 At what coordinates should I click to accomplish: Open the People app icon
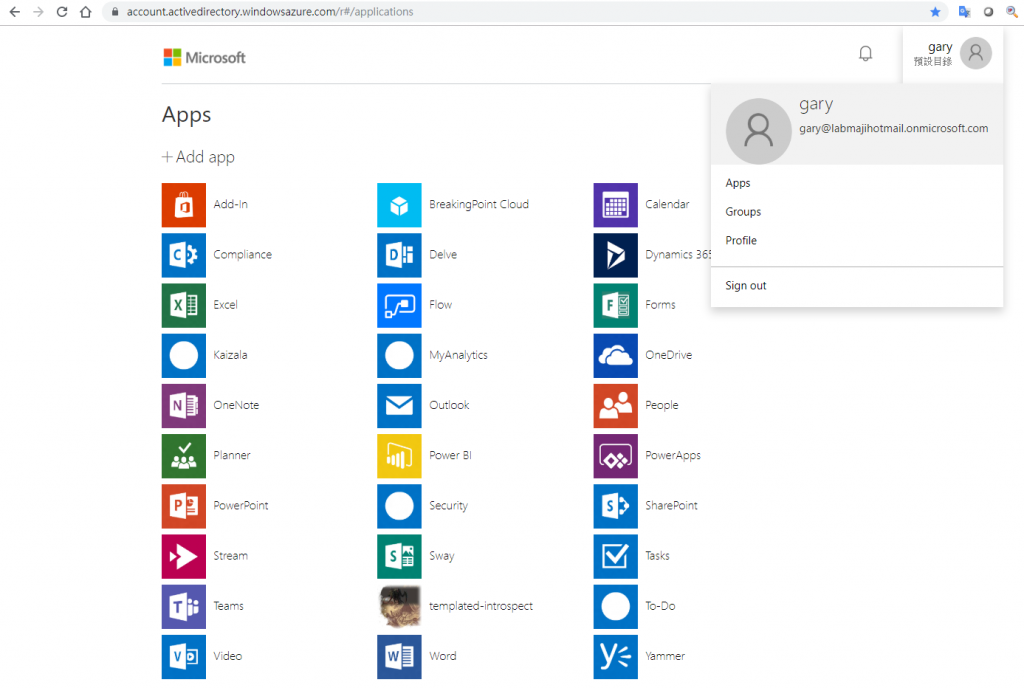615,406
